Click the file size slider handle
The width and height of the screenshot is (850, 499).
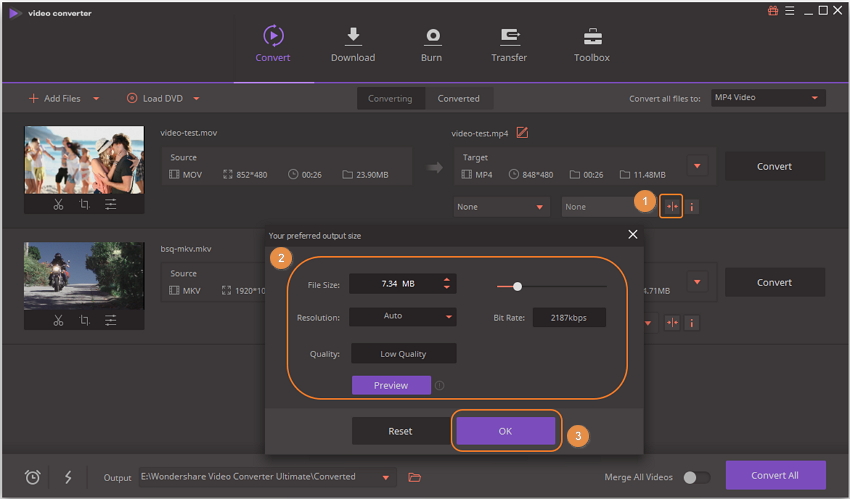tap(518, 286)
